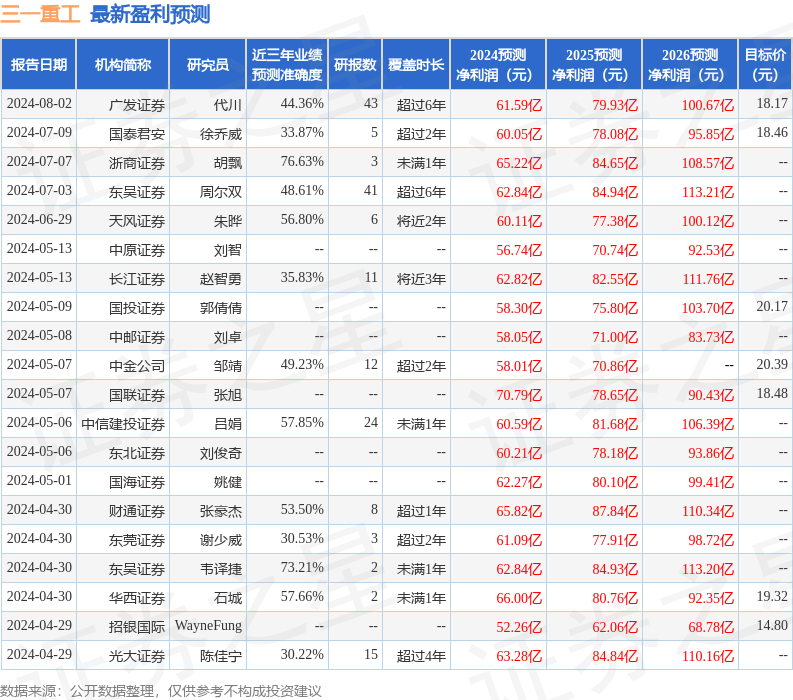Click researcher name 徐乔威
This screenshot has height=700, width=793.
pos(221,134)
